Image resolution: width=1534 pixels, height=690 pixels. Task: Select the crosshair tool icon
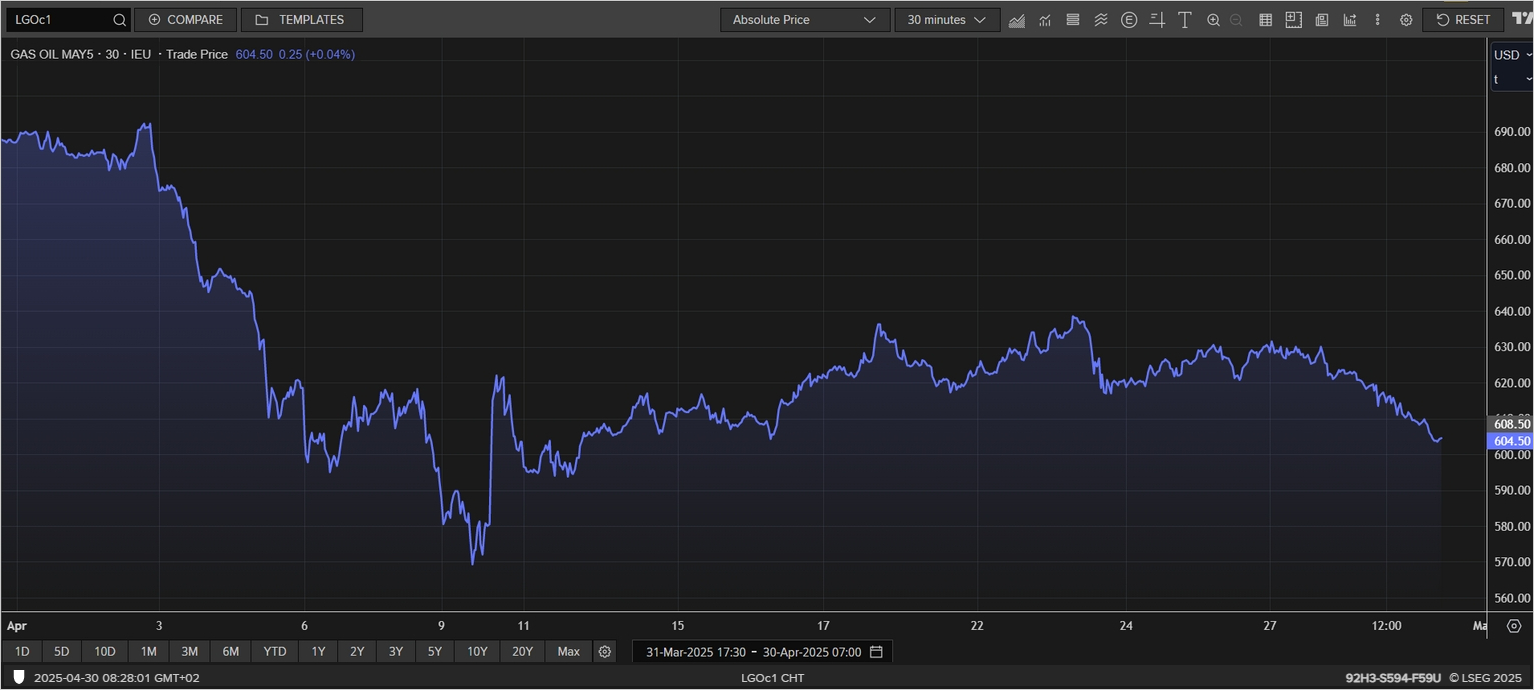pos(1157,20)
